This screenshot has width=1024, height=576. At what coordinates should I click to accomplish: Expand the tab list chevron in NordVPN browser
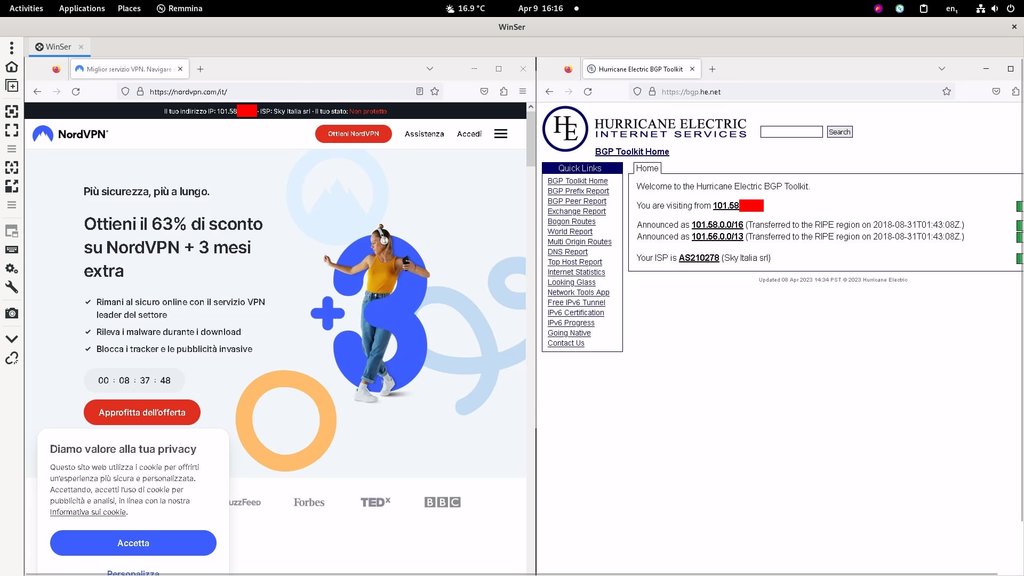tap(429, 69)
